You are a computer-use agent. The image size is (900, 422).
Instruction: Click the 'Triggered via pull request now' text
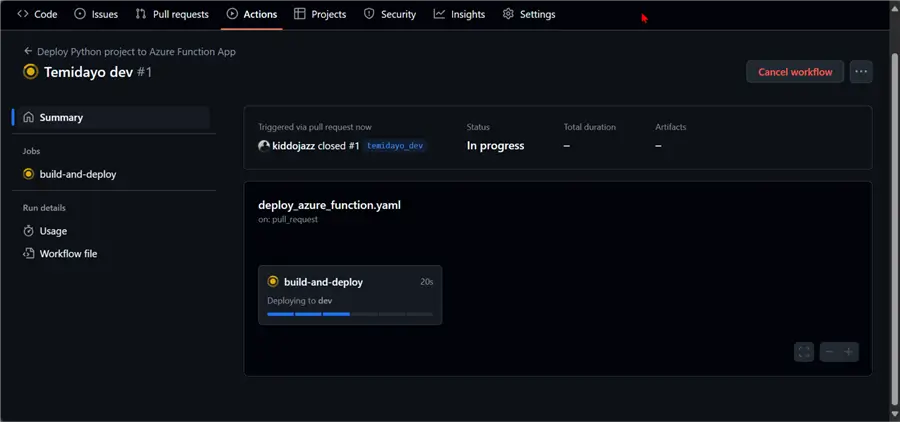pos(315,127)
